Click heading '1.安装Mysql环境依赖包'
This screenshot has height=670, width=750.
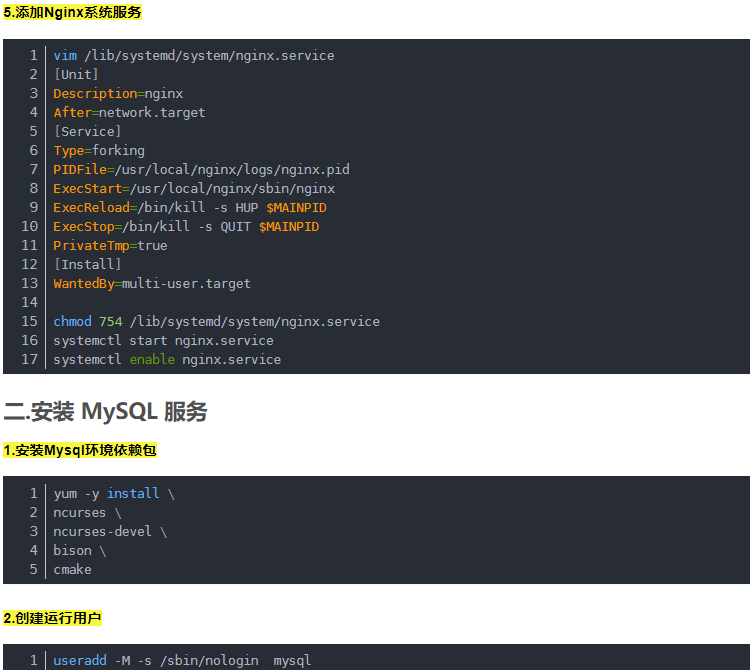(x=80, y=450)
